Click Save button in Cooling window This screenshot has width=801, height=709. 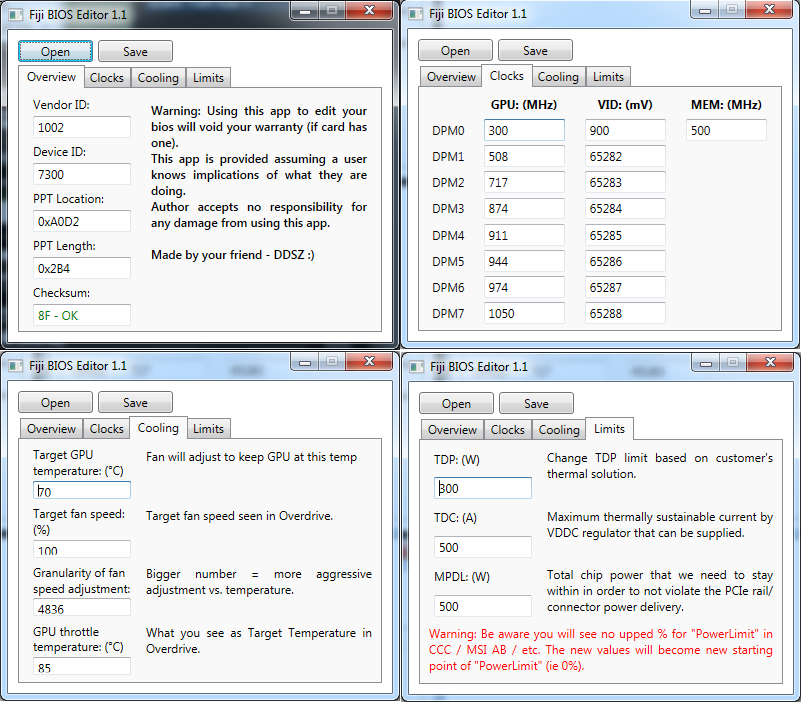pos(135,403)
